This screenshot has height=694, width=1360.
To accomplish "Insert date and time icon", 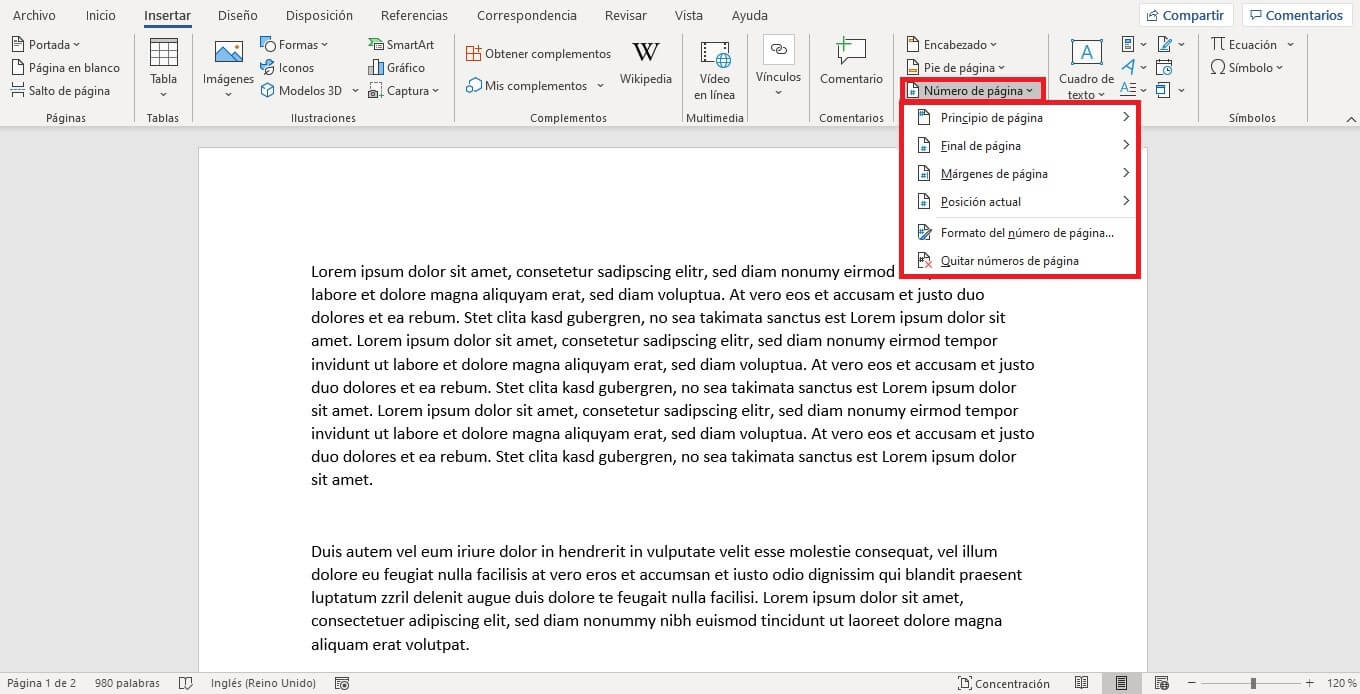I will pyautogui.click(x=1164, y=68).
